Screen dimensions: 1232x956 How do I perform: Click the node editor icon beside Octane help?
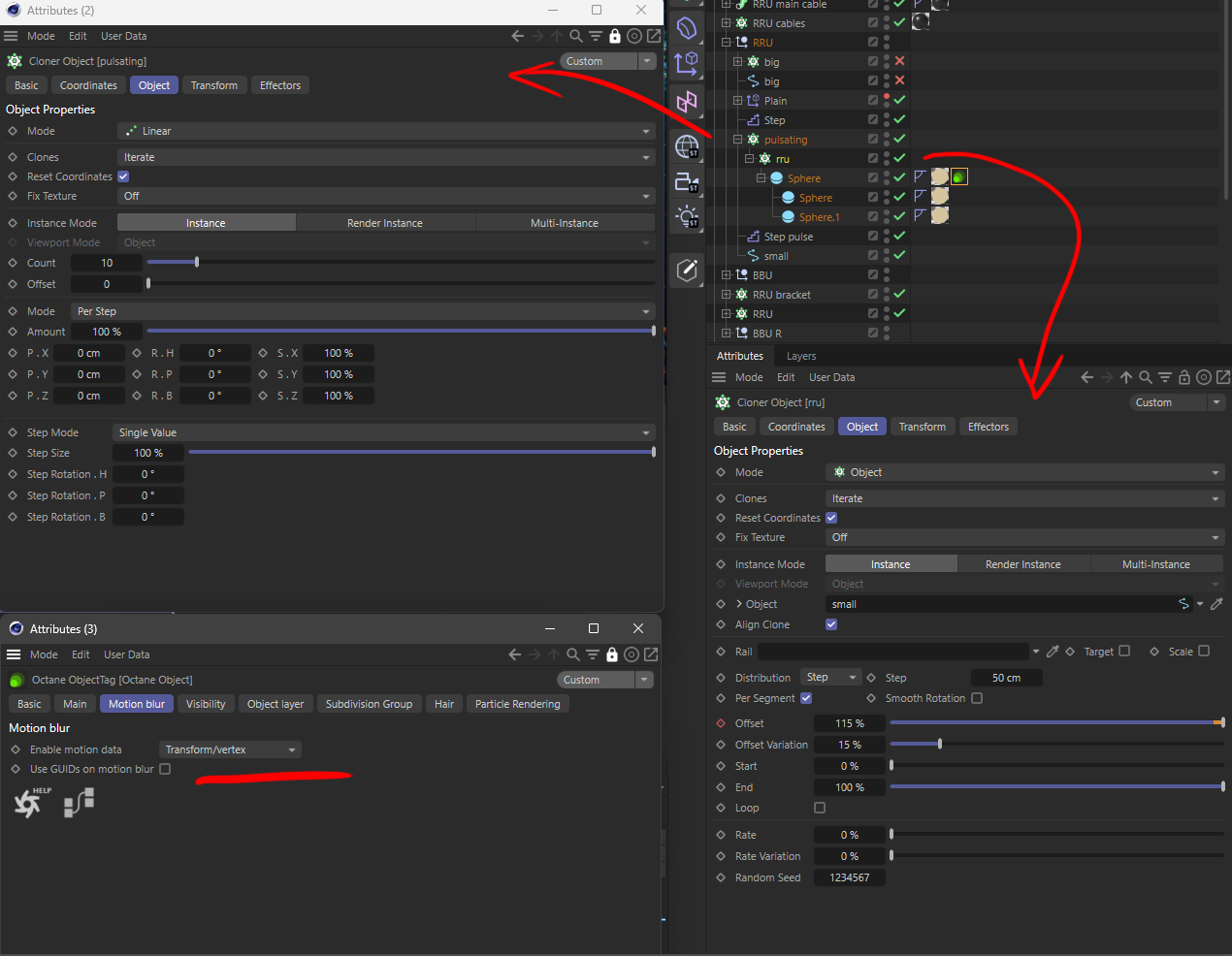[80, 803]
